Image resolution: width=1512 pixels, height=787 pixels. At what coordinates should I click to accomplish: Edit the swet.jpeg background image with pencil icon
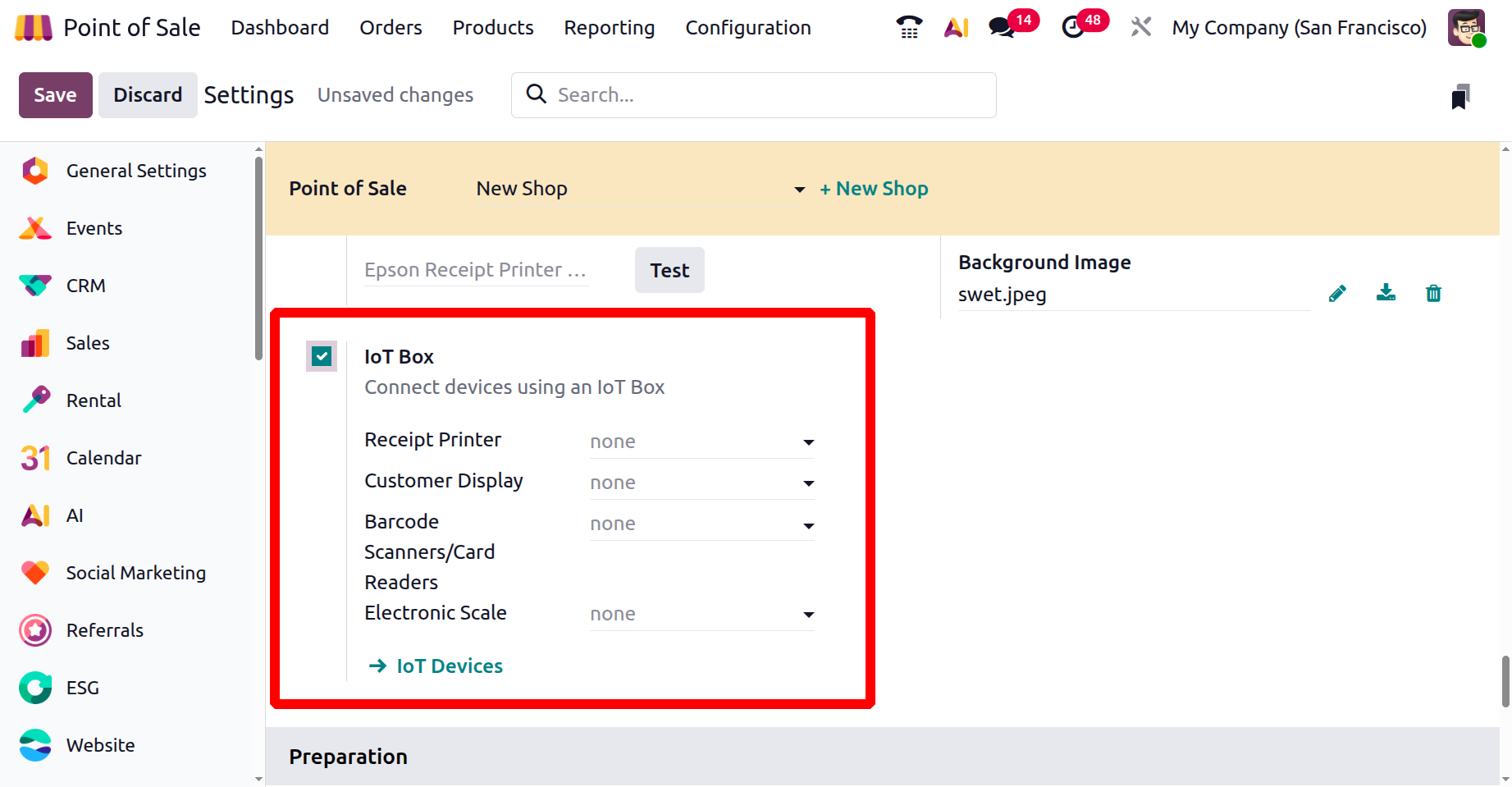click(1337, 294)
